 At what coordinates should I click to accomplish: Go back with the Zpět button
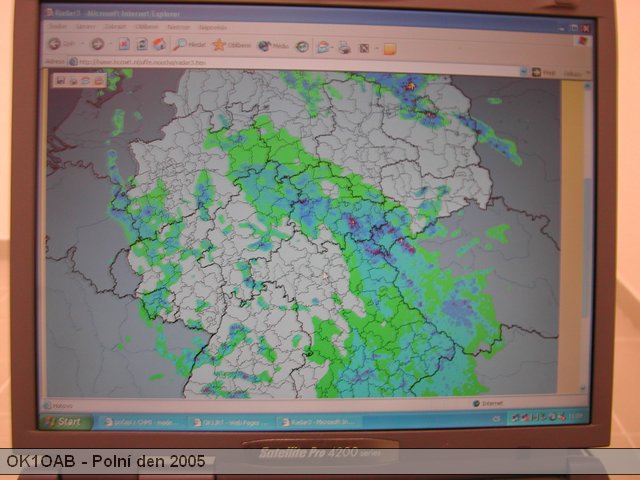pos(62,44)
